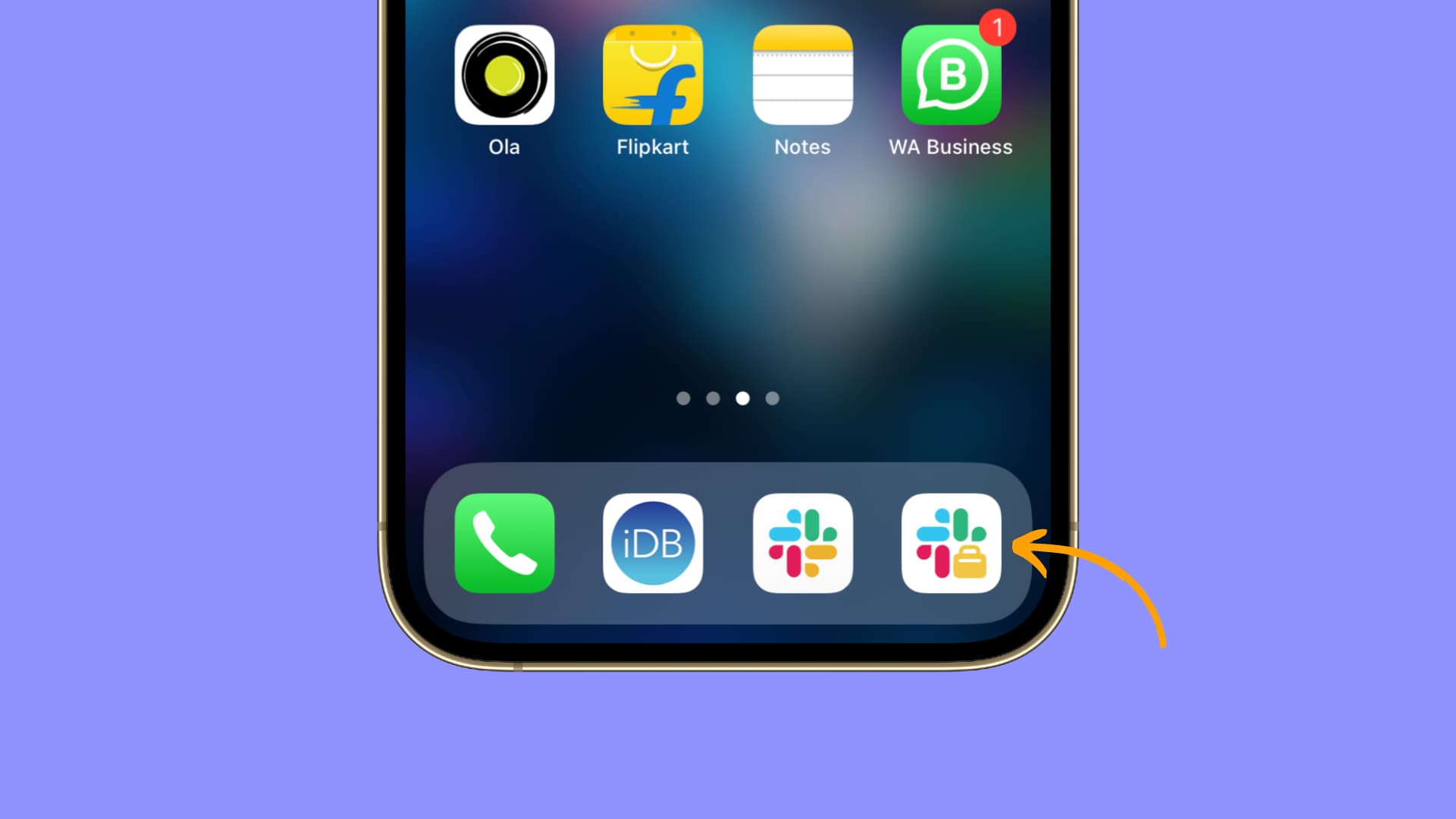Scroll through home screen pages
This screenshot has width=1456, height=819.
727,398
